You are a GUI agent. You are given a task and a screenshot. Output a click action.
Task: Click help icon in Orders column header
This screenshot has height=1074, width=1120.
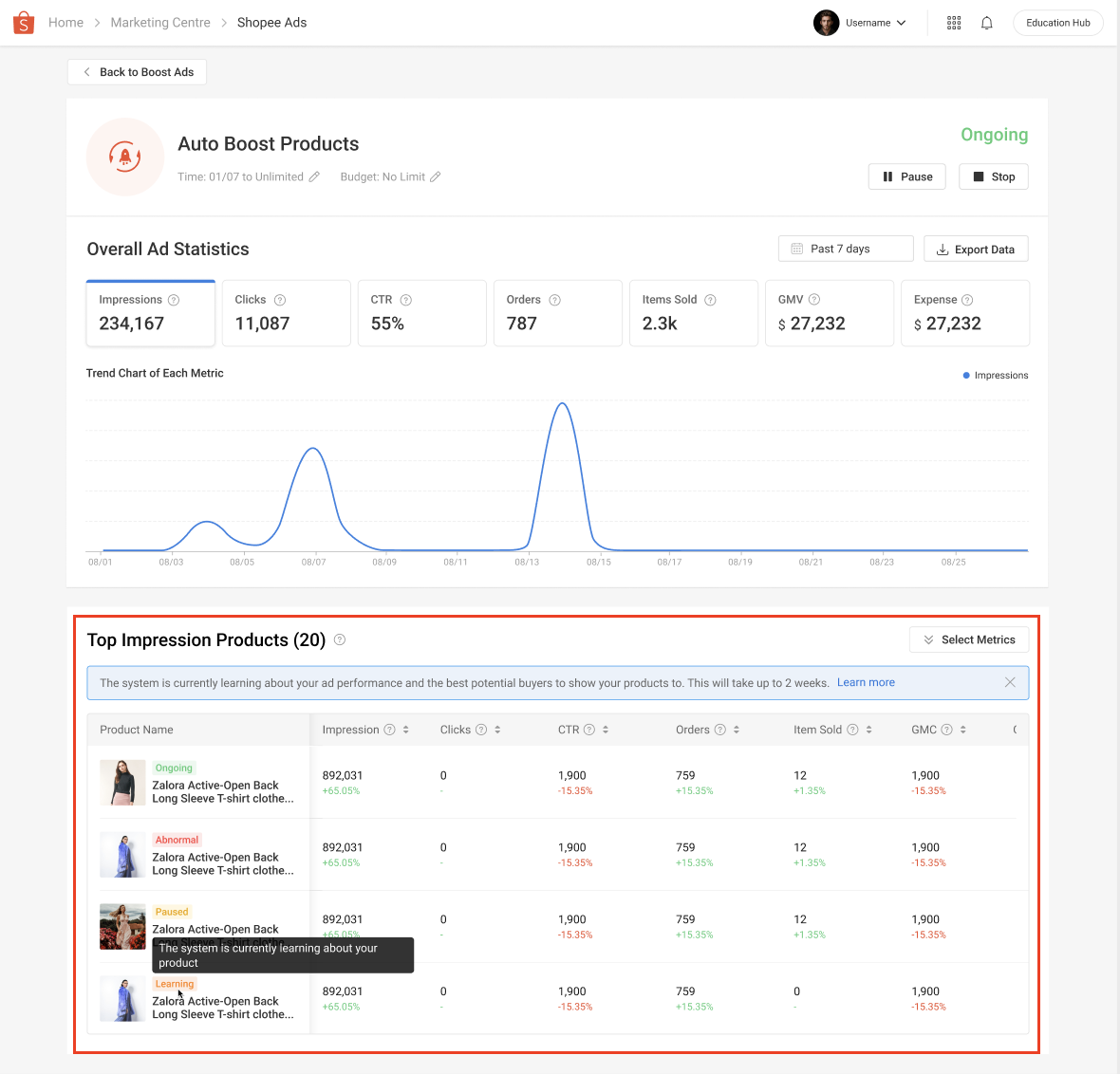pyautogui.click(x=720, y=730)
